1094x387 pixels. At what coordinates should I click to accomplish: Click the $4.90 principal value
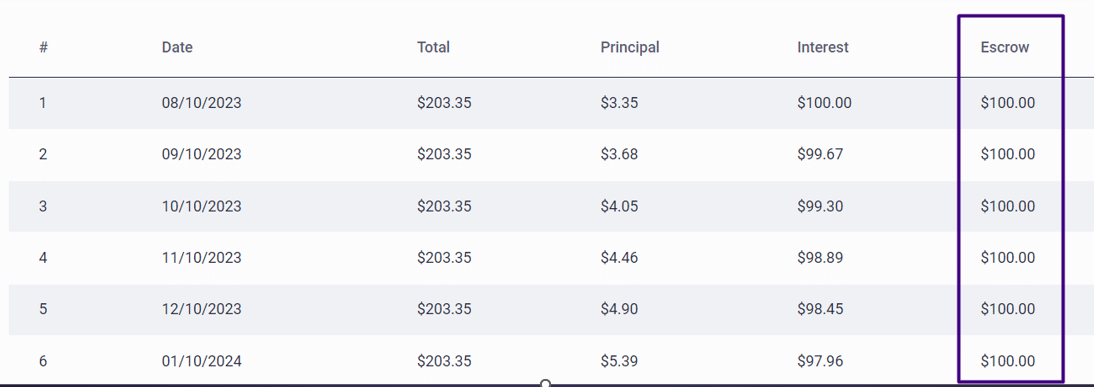619,309
